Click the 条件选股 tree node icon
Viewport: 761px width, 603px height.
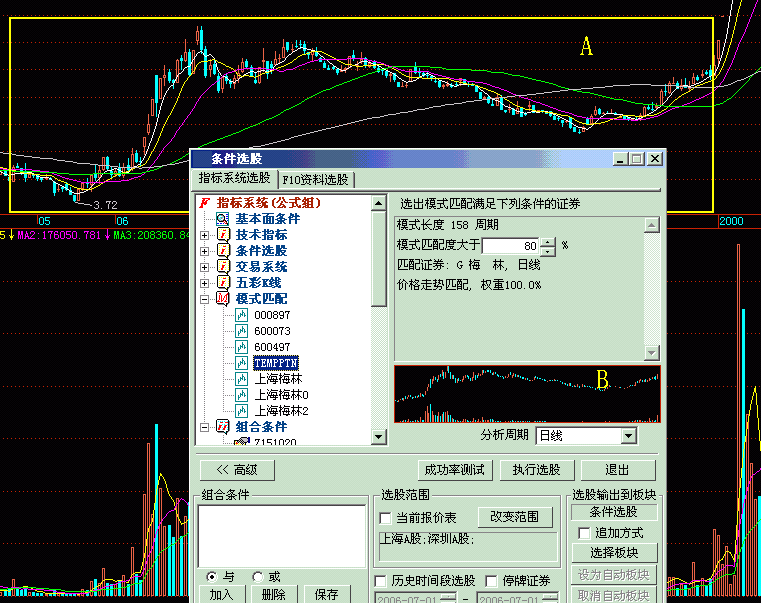pyautogui.click(x=223, y=251)
